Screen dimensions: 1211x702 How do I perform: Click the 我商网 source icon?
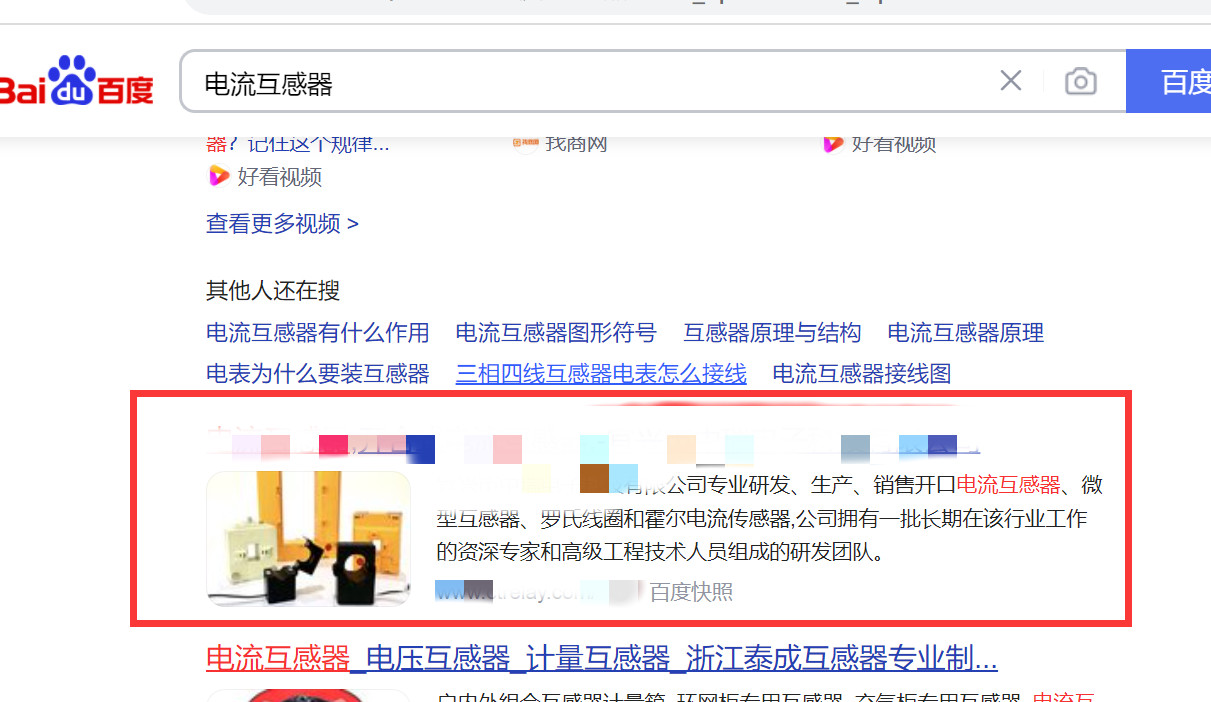525,144
